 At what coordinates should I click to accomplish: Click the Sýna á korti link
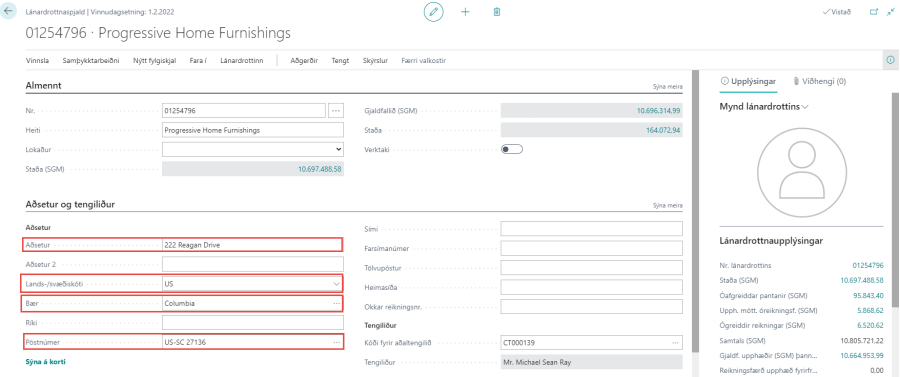click(49, 362)
